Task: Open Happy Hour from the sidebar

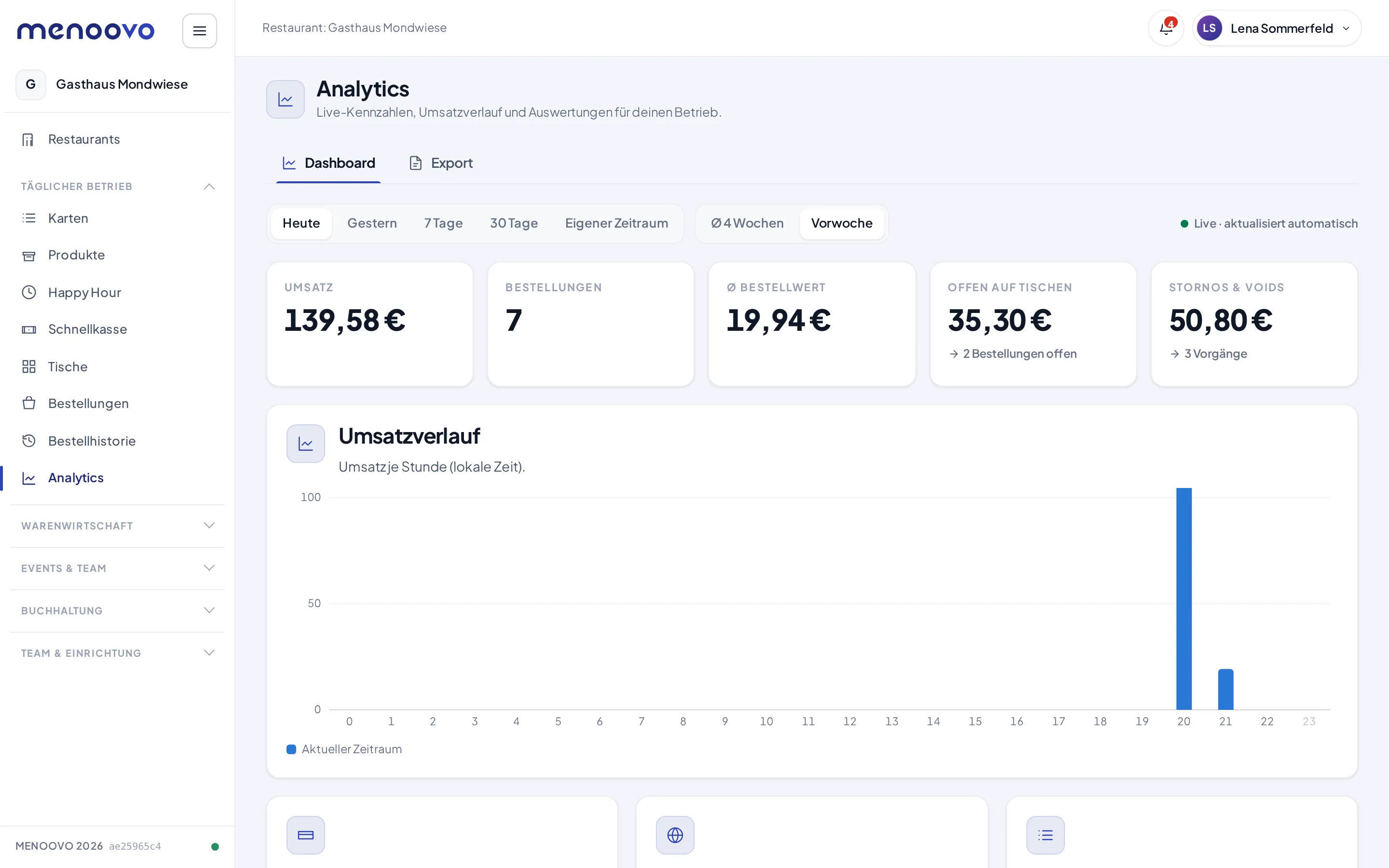Action: 117,292
